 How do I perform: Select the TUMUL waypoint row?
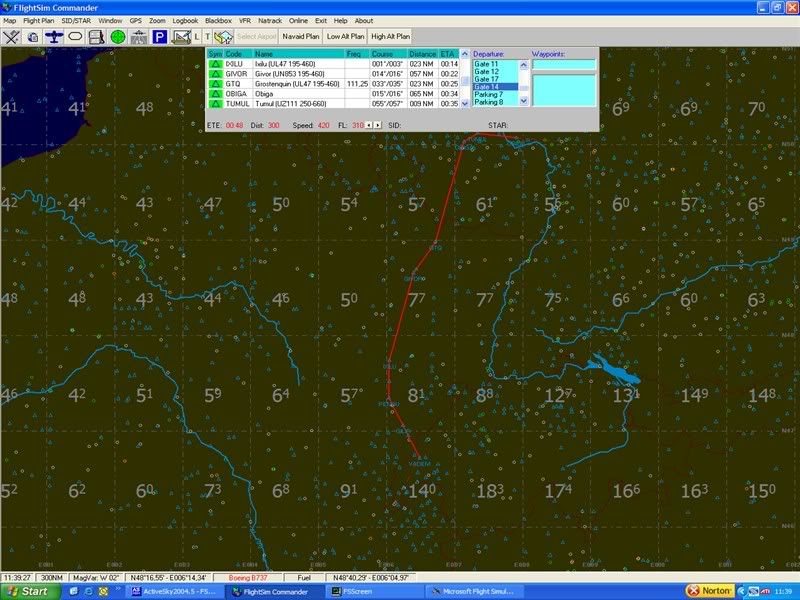(333, 104)
